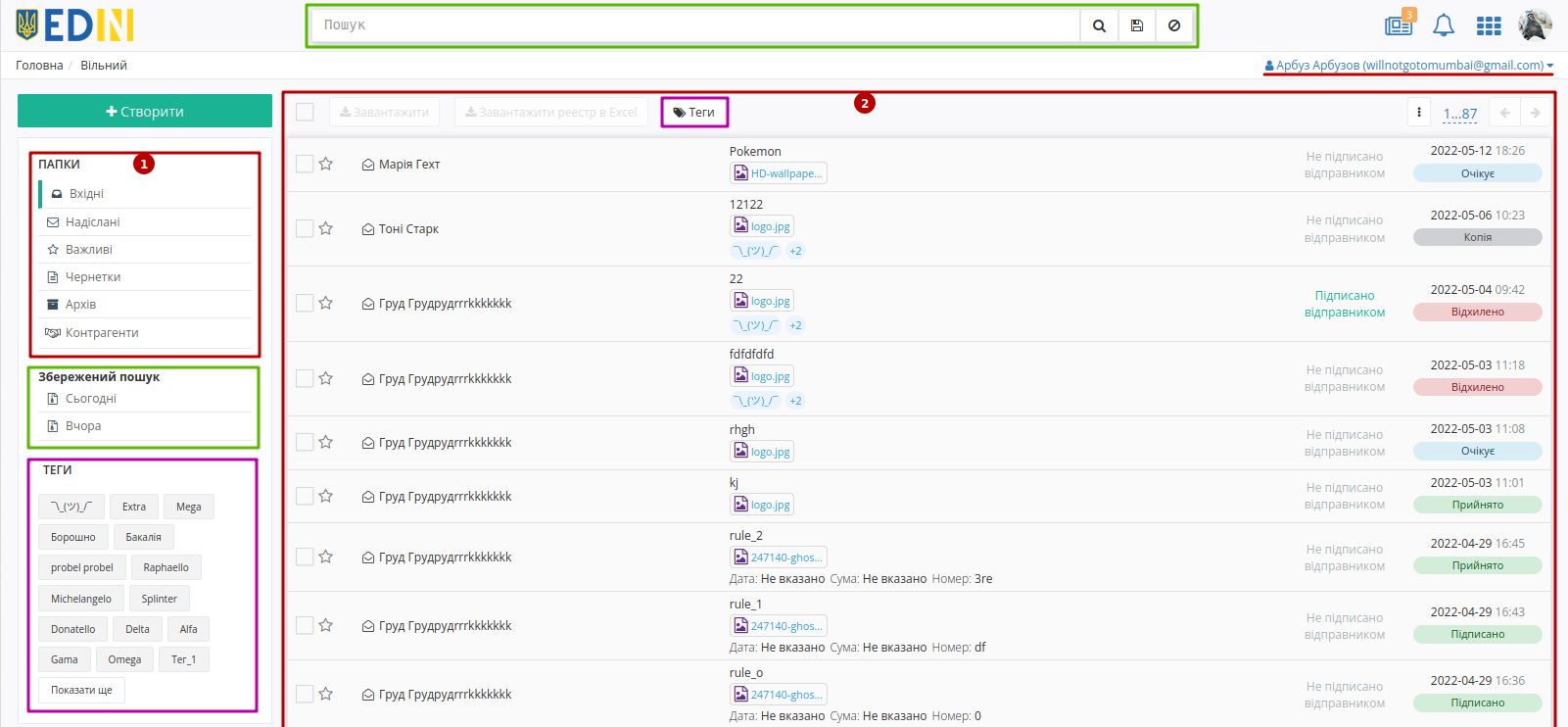Viewport: 1568px width, 727px height.
Task: Open the Важливі folder
Action: (145, 250)
